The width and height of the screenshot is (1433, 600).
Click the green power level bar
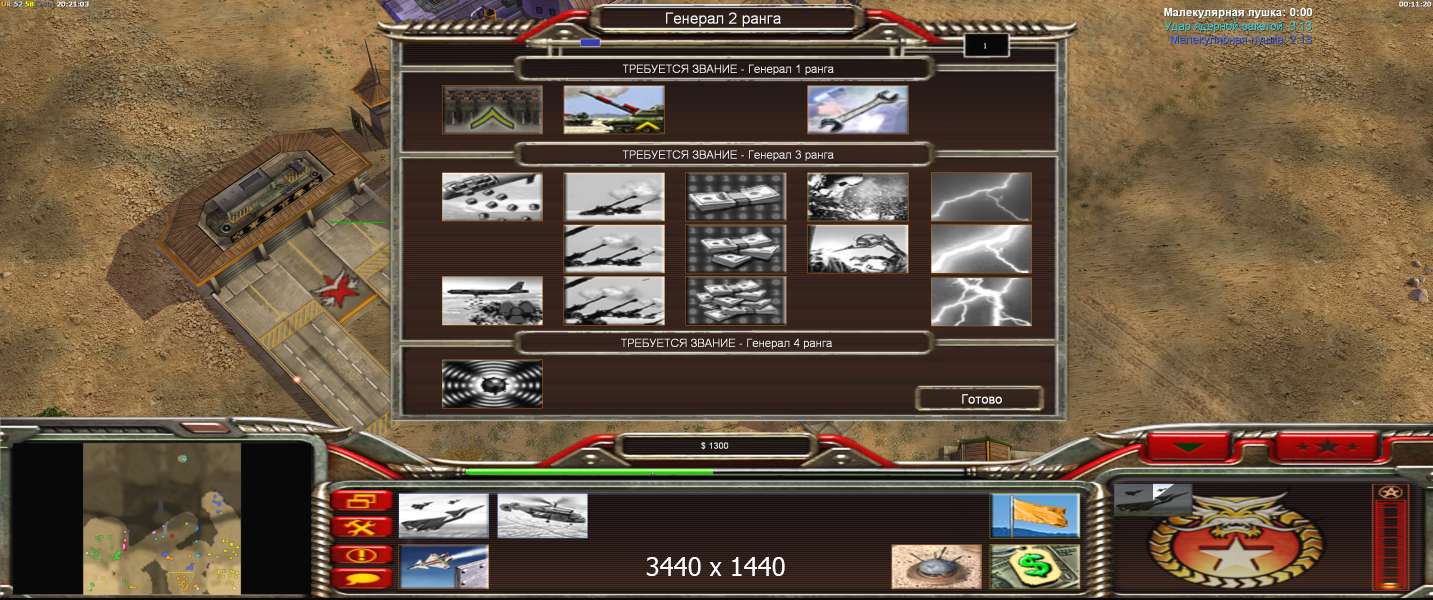point(590,472)
